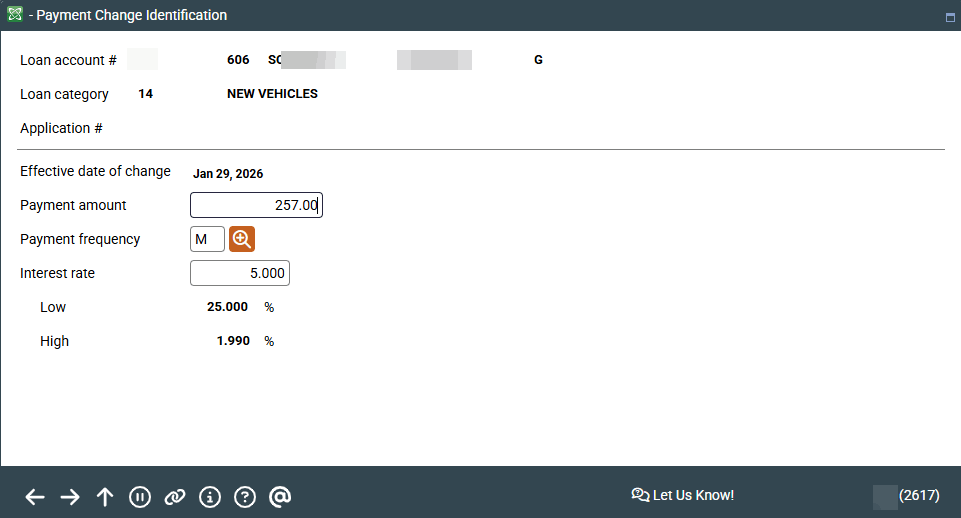This screenshot has height=518, width=961.
Task: Click the circled pause icon
Action: click(140, 497)
